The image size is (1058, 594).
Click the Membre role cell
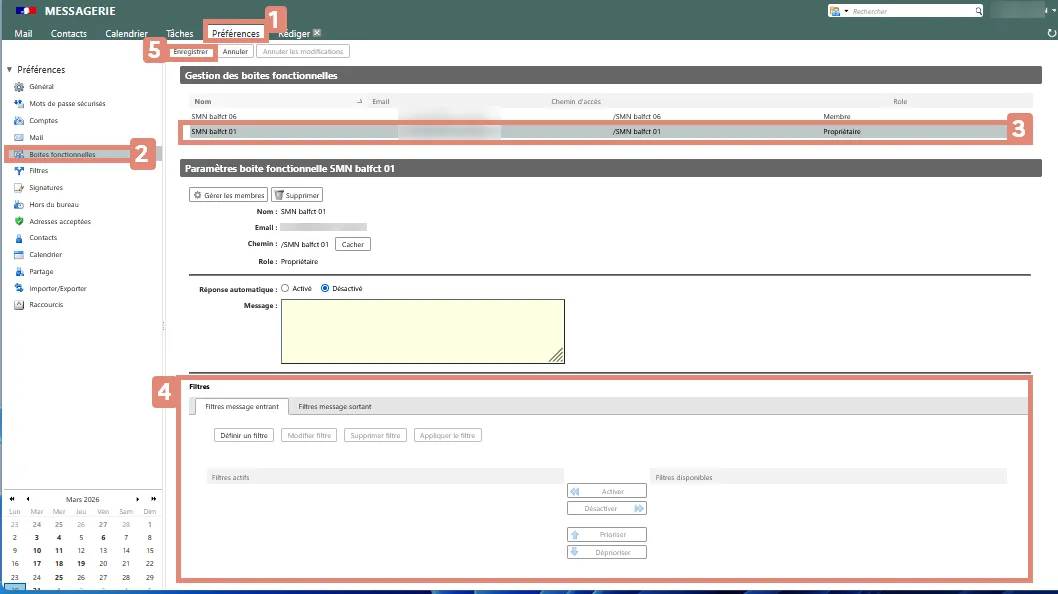pos(837,116)
